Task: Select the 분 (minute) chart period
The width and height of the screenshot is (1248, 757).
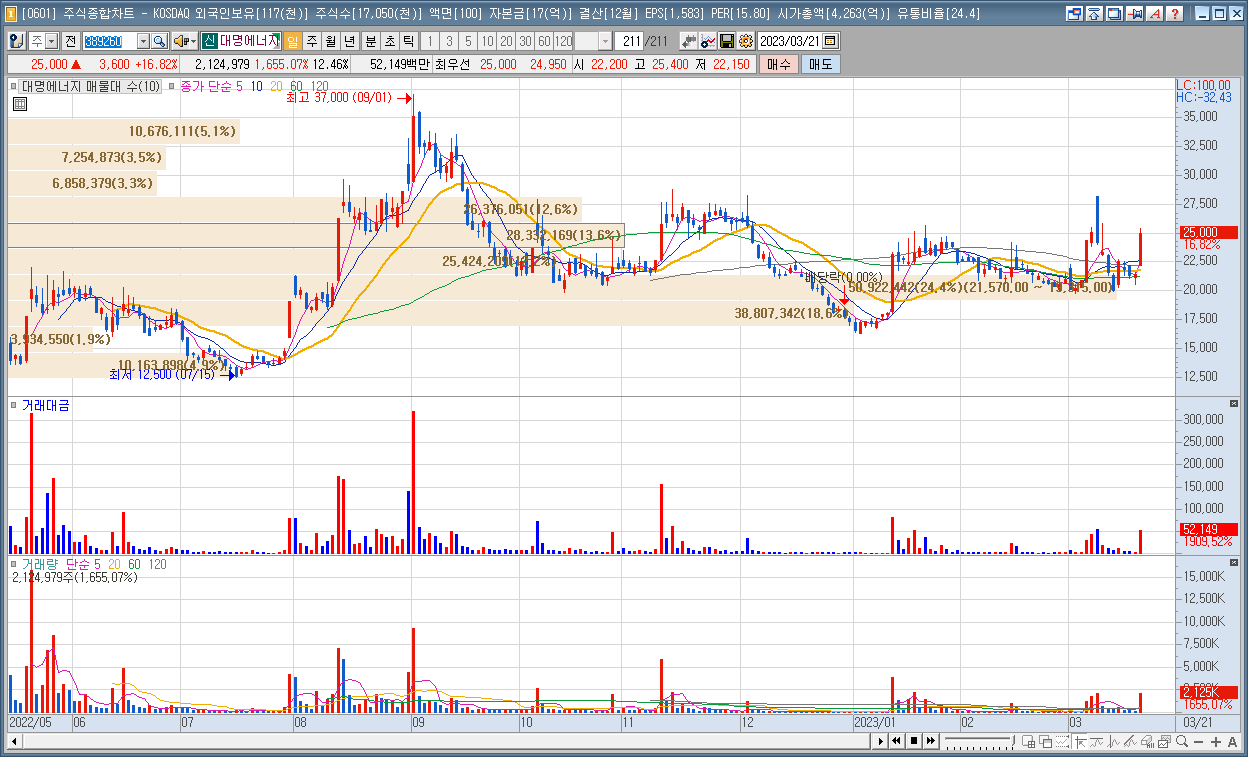Action: [x=370, y=41]
